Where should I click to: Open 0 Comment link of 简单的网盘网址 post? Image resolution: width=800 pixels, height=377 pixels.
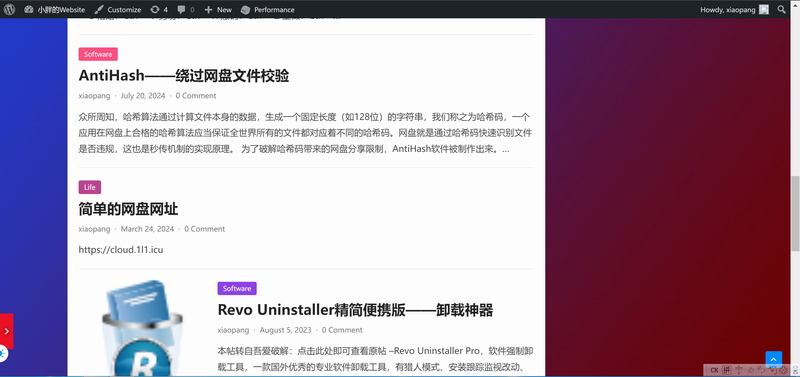tap(205, 229)
